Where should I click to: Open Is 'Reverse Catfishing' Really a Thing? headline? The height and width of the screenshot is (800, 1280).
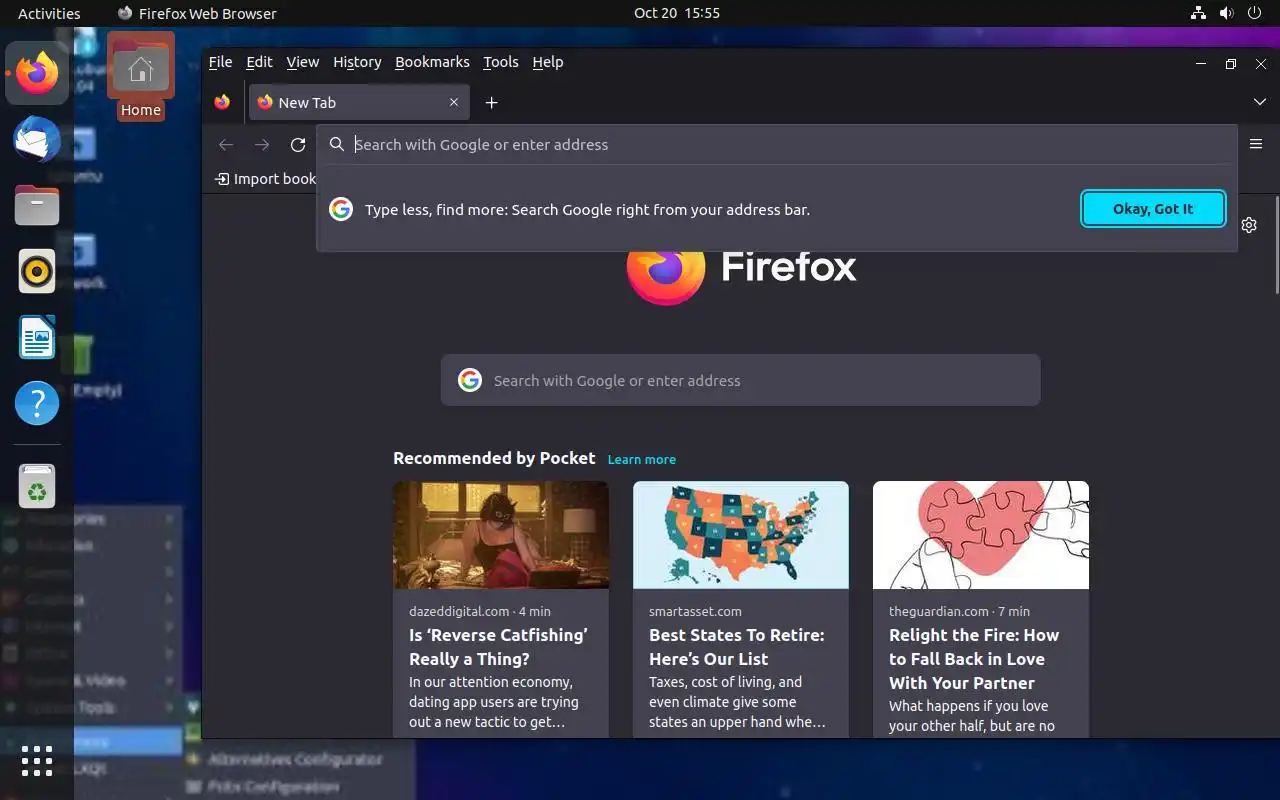[x=498, y=647]
